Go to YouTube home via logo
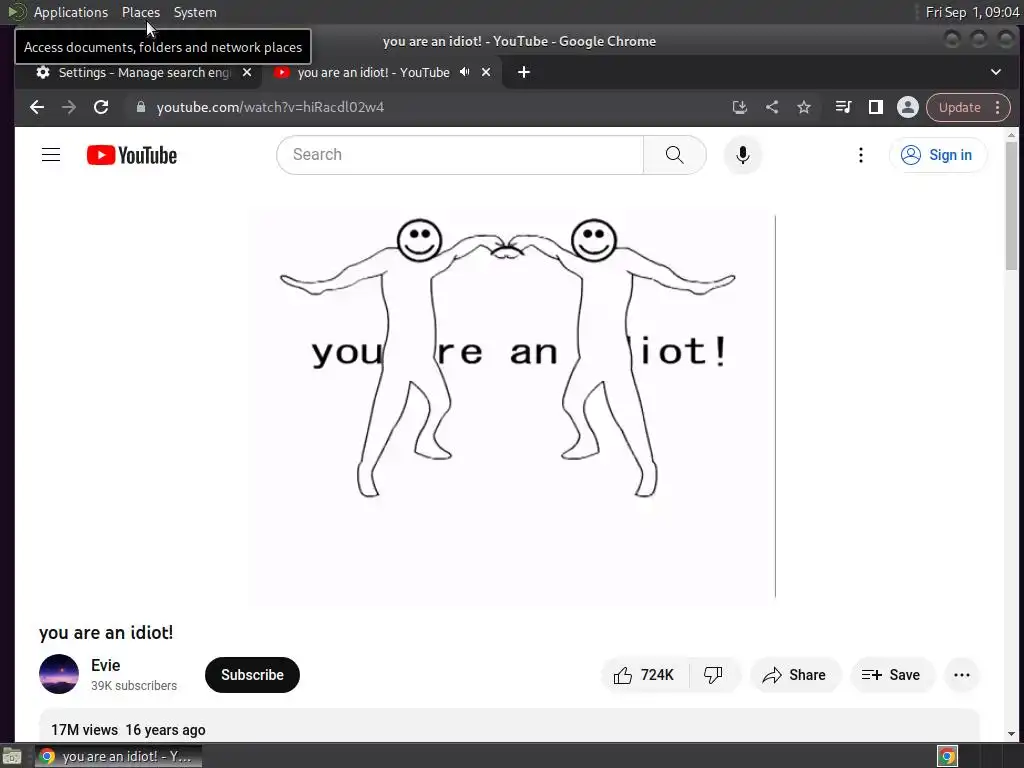 [132, 155]
